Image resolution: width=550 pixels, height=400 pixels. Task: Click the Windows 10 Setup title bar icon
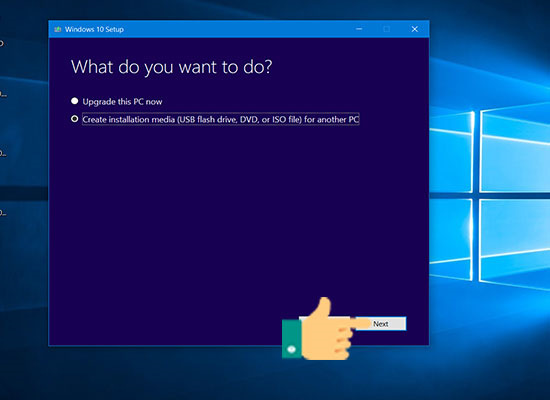click(58, 29)
